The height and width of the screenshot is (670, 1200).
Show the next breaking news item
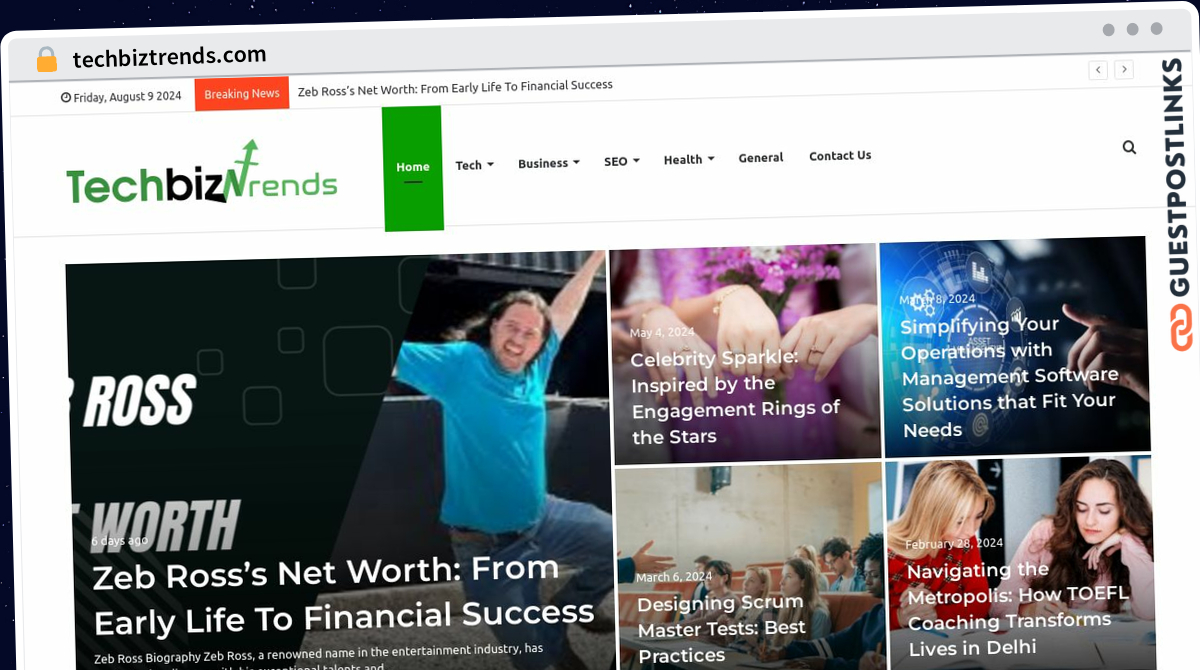1124,69
